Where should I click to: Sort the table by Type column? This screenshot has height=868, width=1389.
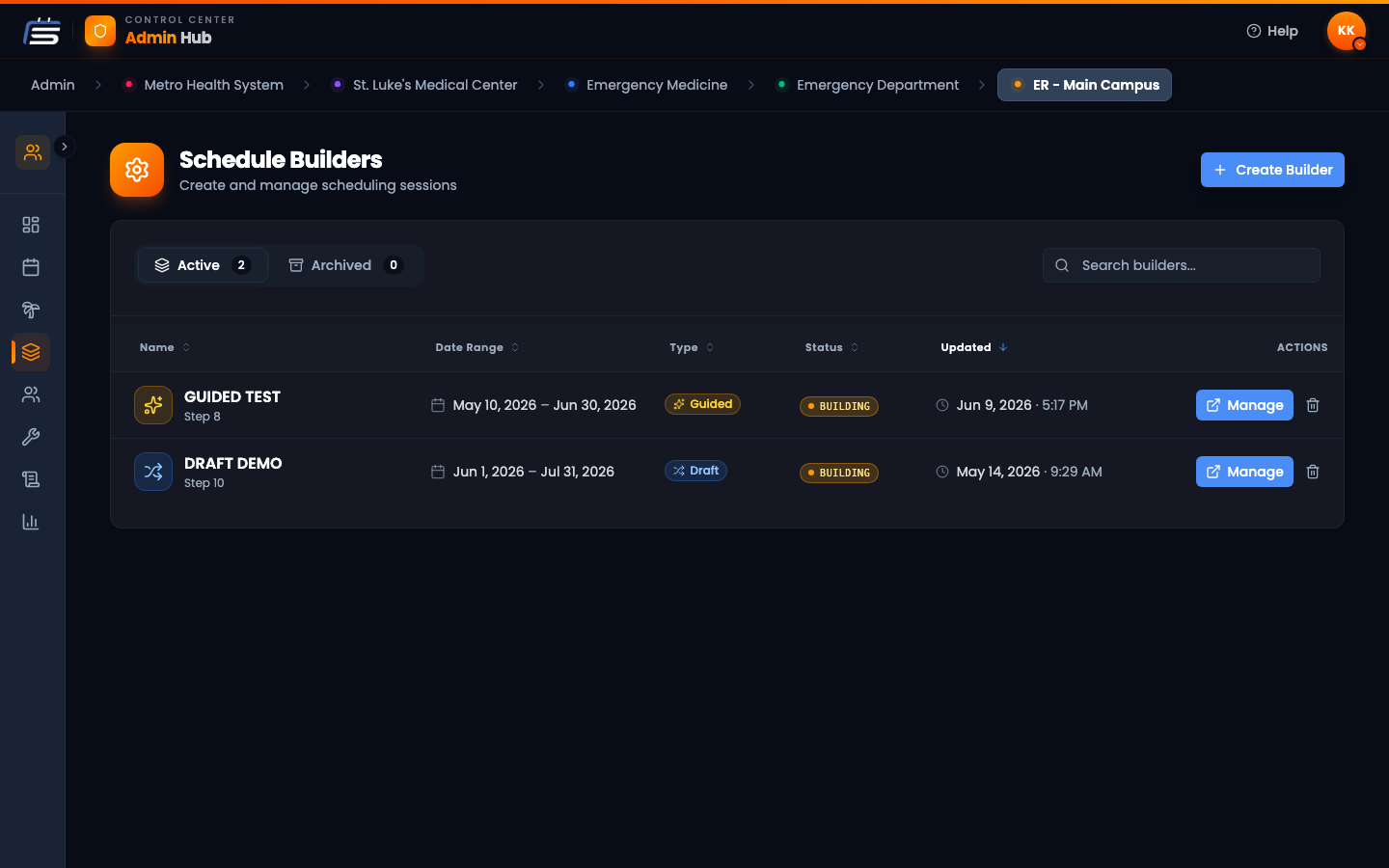pyautogui.click(x=692, y=347)
